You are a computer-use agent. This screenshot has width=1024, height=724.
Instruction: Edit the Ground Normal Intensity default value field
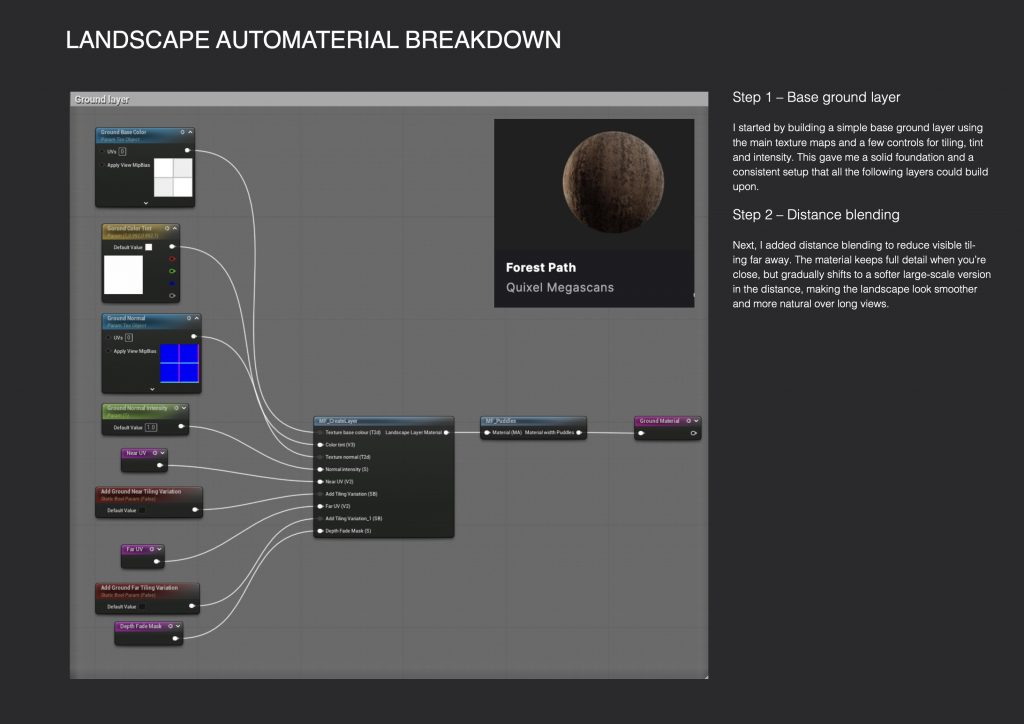(151, 427)
